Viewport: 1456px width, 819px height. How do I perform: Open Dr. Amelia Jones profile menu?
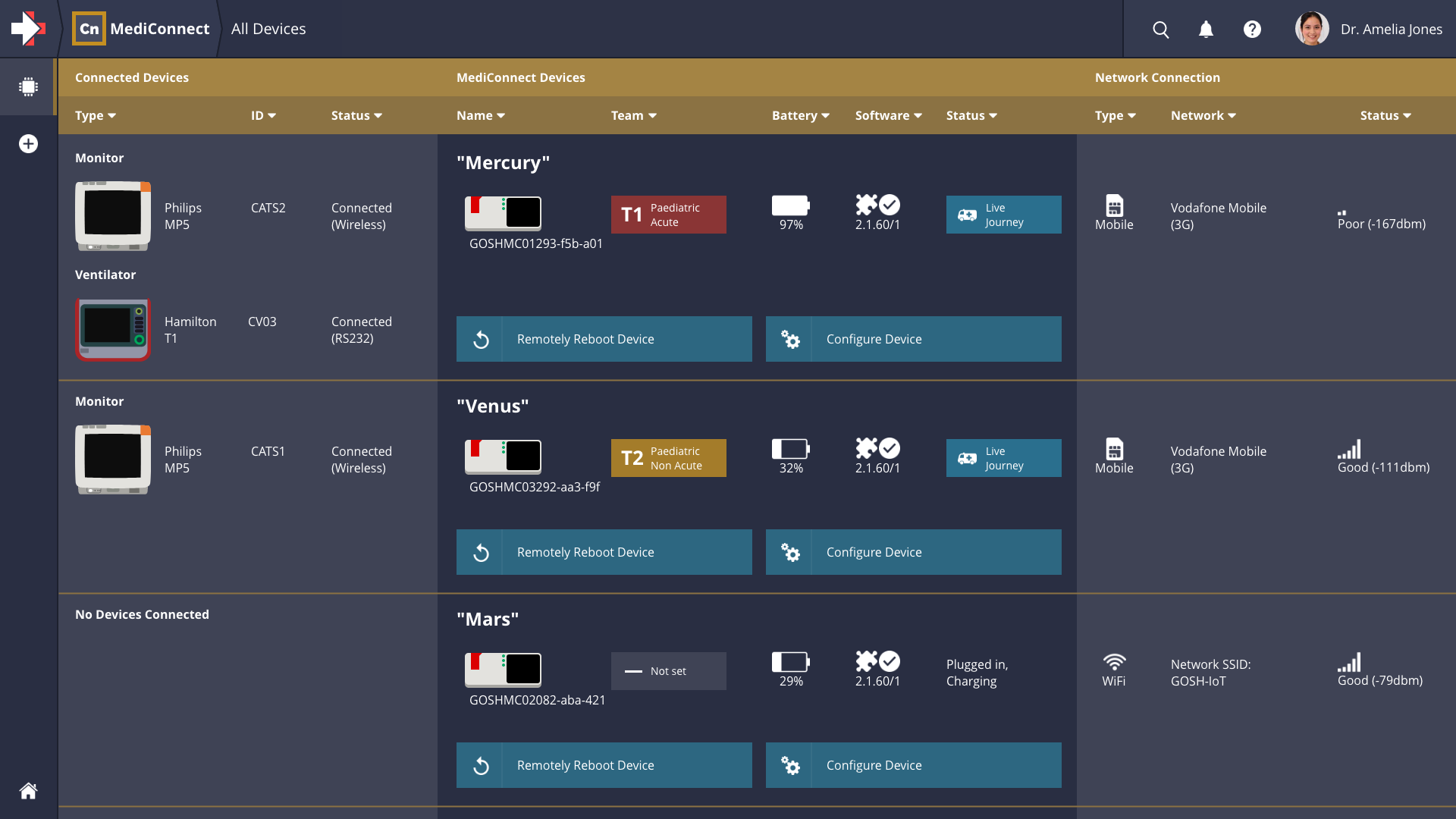1370,29
